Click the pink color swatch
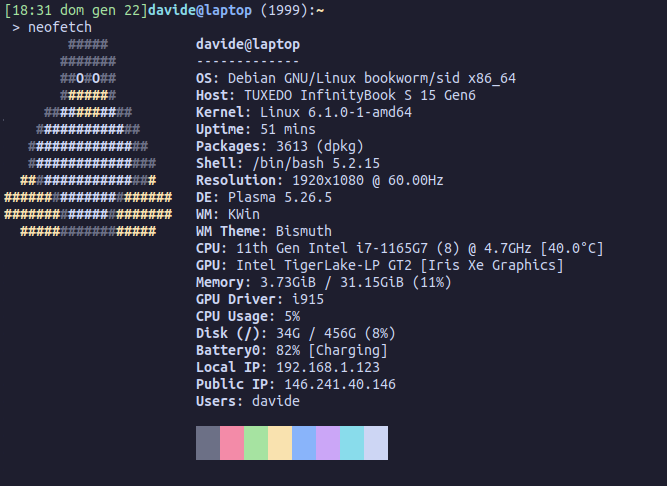 click(232, 443)
